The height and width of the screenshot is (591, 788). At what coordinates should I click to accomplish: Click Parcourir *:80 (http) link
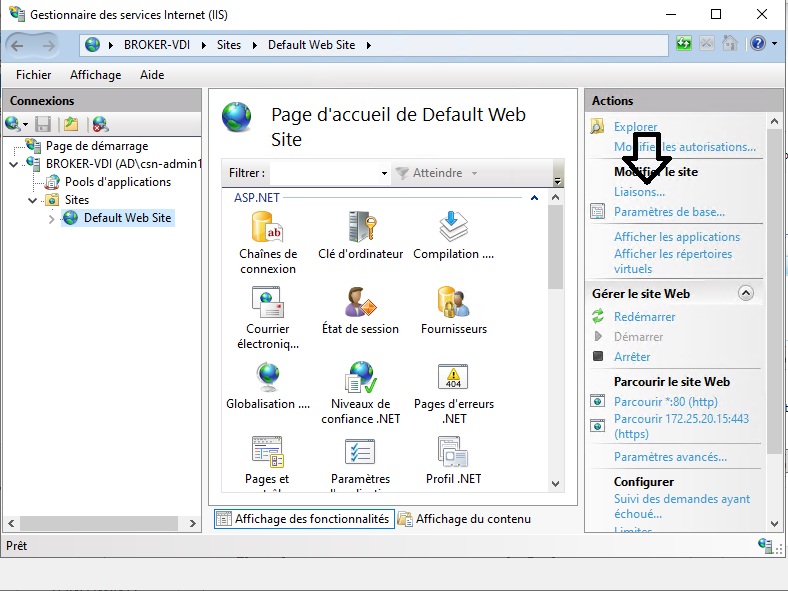[x=665, y=402]
